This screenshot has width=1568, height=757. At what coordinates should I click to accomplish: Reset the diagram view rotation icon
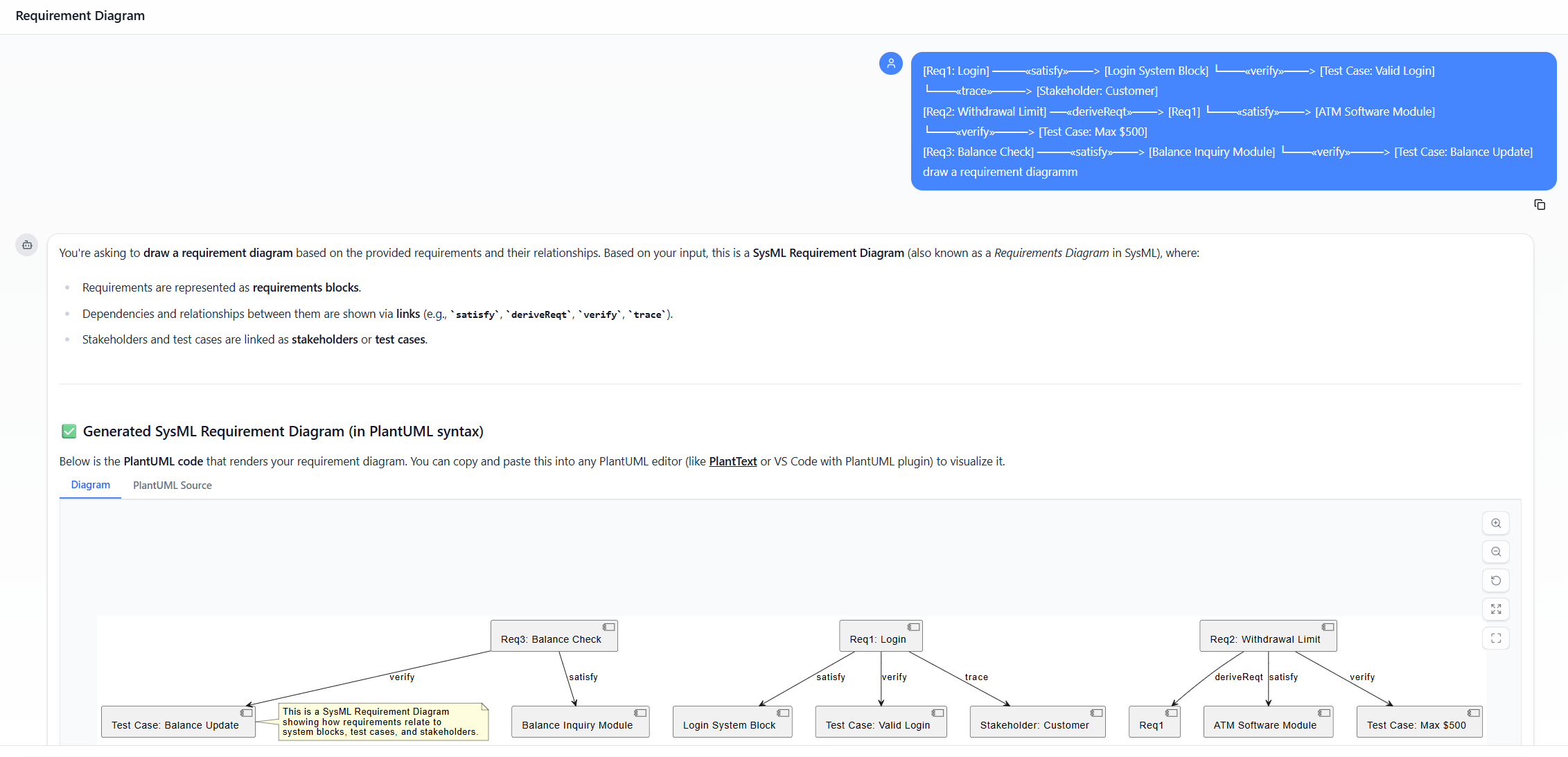pos(1496,580)
